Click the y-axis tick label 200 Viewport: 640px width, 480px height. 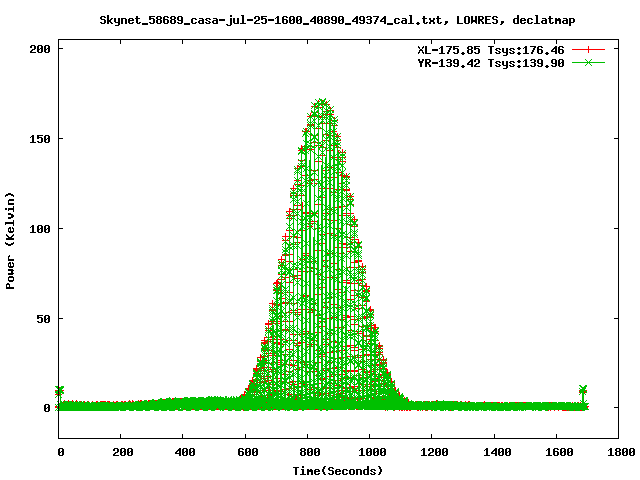(x=40, y=49)
